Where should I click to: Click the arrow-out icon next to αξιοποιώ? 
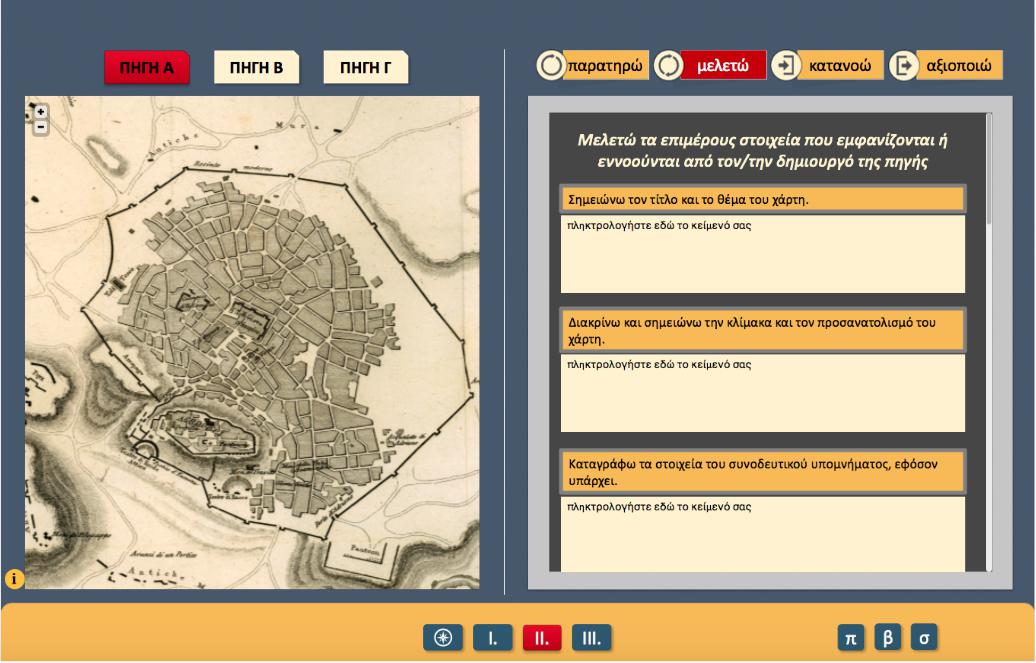coord(903,65)
